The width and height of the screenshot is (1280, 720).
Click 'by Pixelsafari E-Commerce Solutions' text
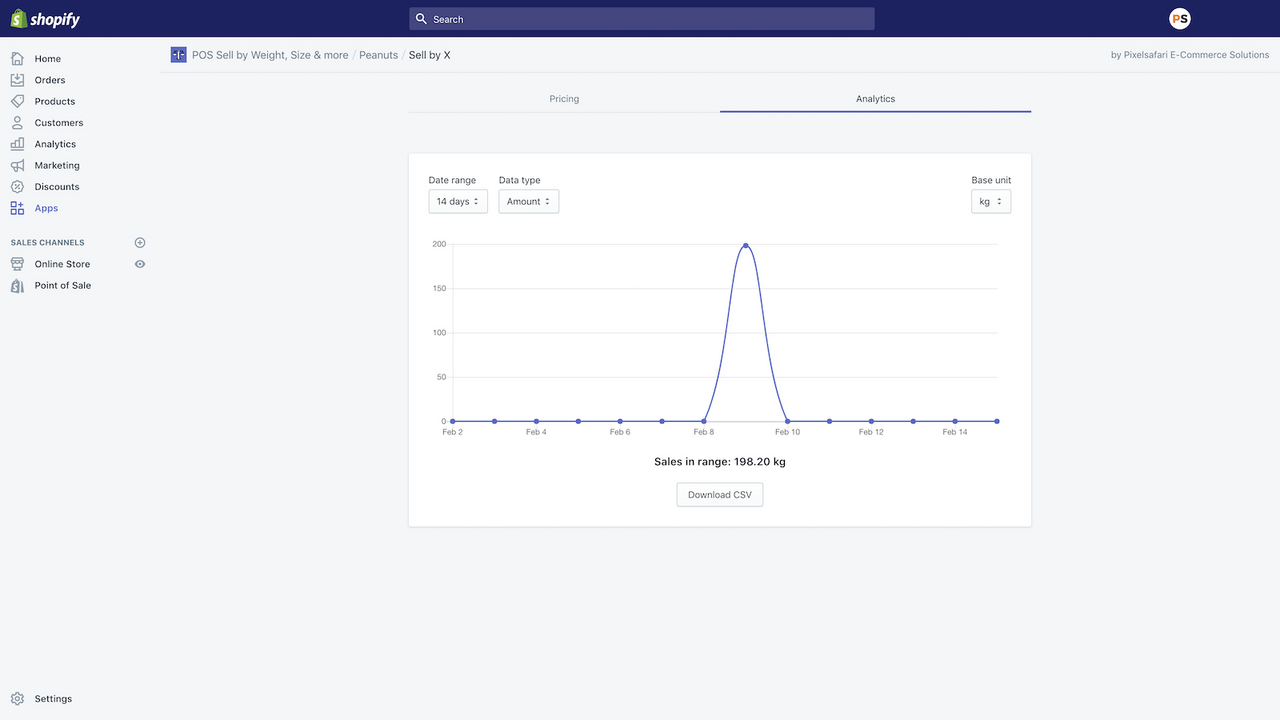[1190, 55]
